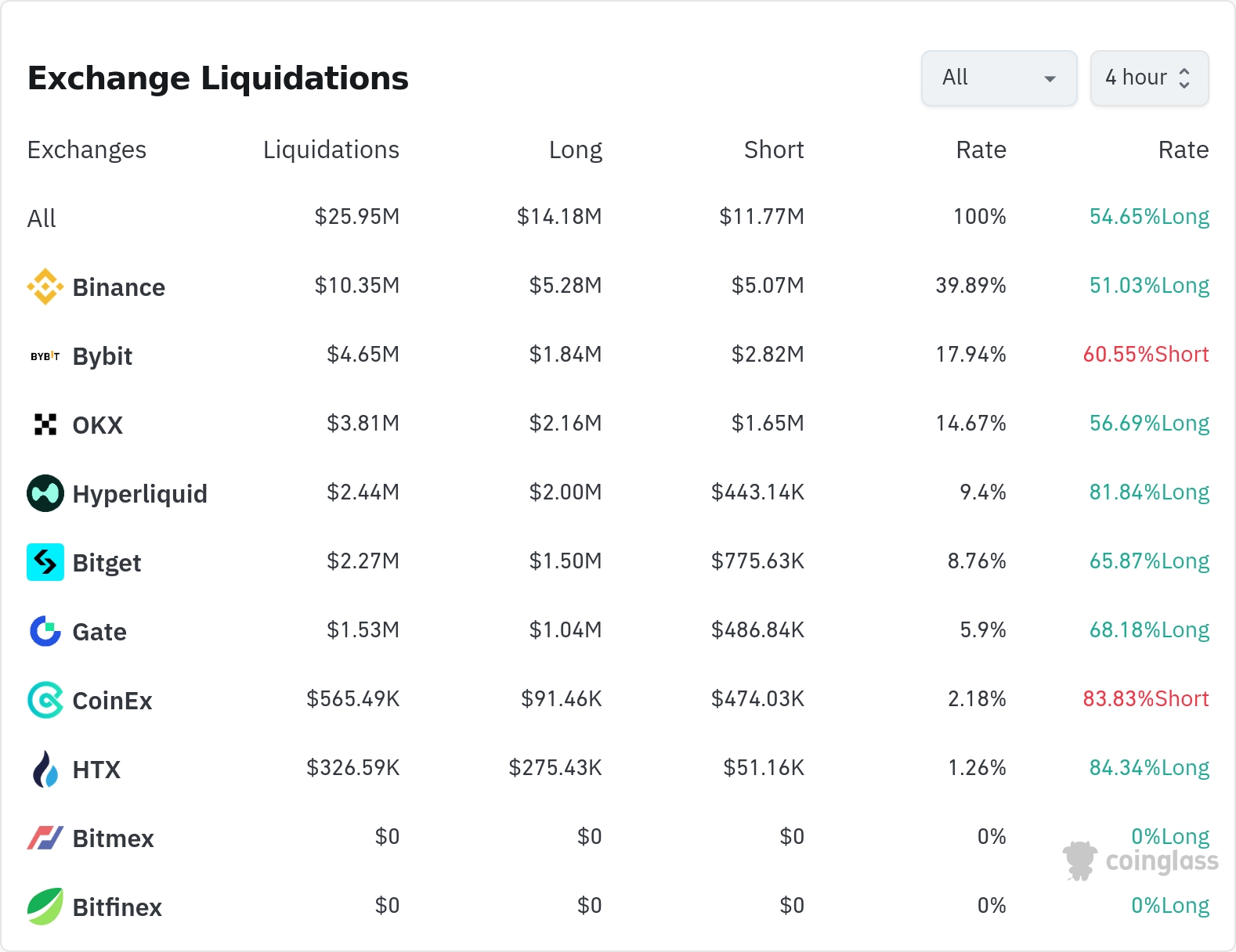Click the Hyperliquid round logo icon
The height and width of the screenshot is (952, 1236).
pos(45,493)
